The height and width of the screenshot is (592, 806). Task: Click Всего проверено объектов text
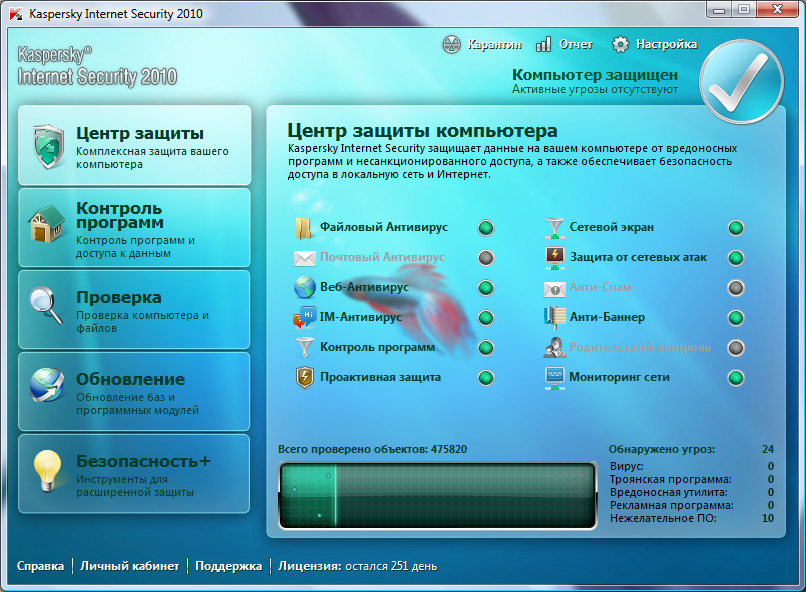[373, 449]
